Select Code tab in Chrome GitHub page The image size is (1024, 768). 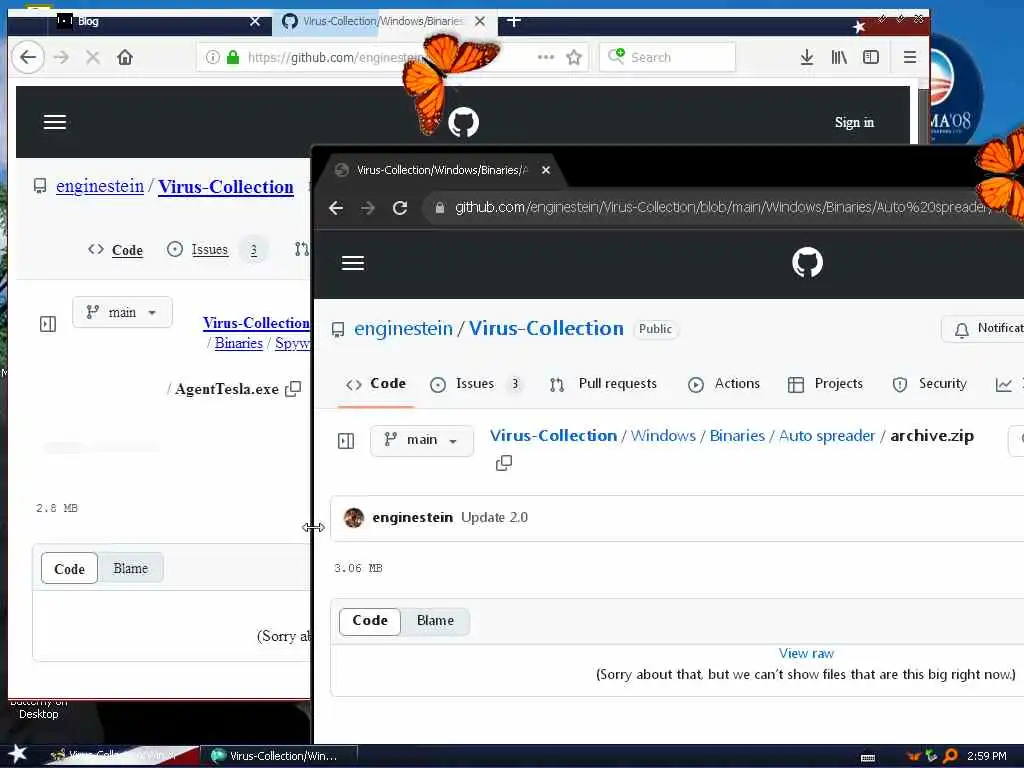(376, 384)
